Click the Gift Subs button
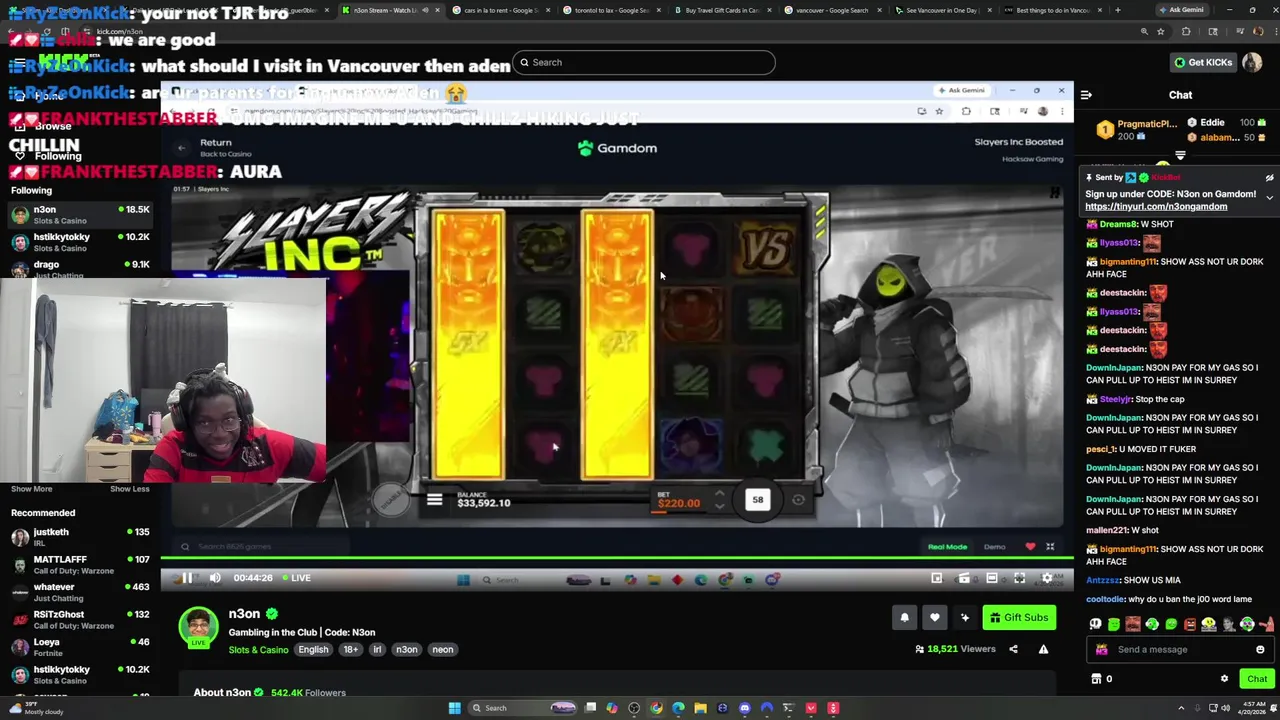The width and height of the screenshot is (1280, 720). coord(1018,618)
